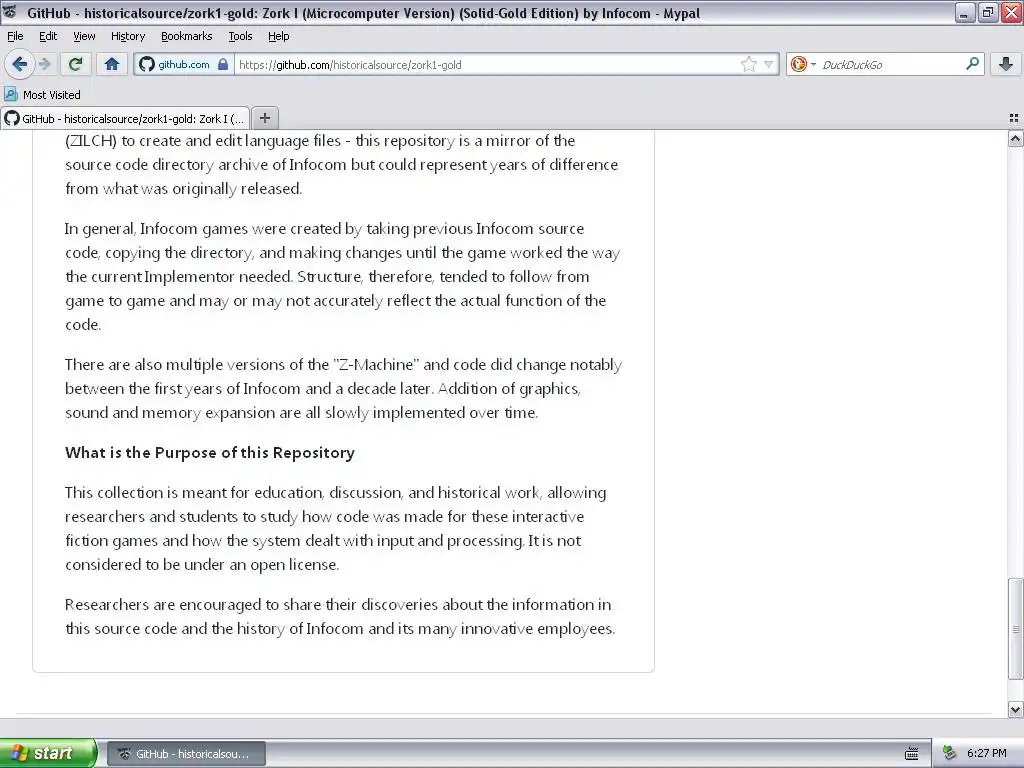
Task: Click the on-screen keyboard tray icon
Action: 912,754
